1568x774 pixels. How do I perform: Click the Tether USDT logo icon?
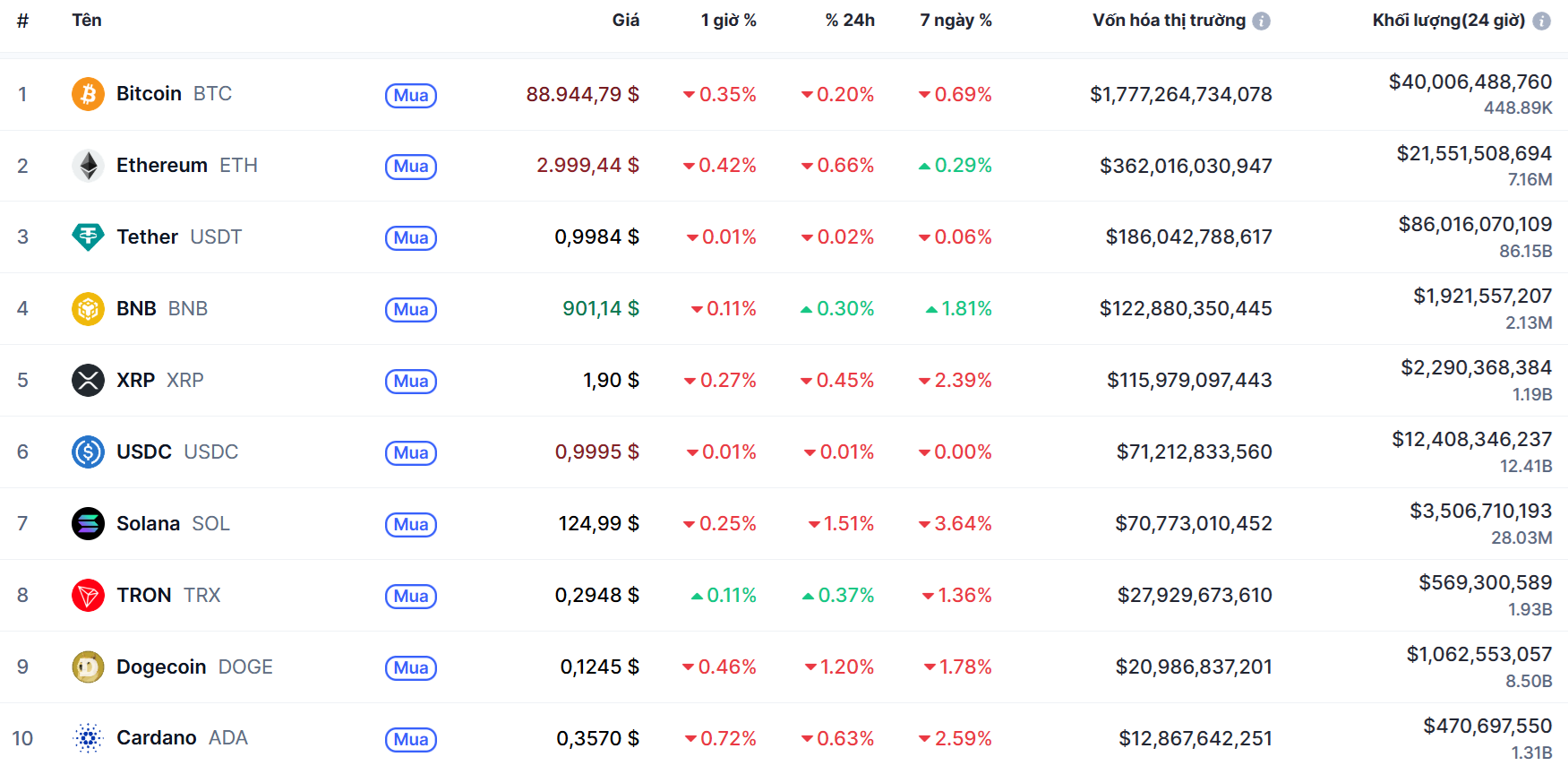(x=88, y=237)
